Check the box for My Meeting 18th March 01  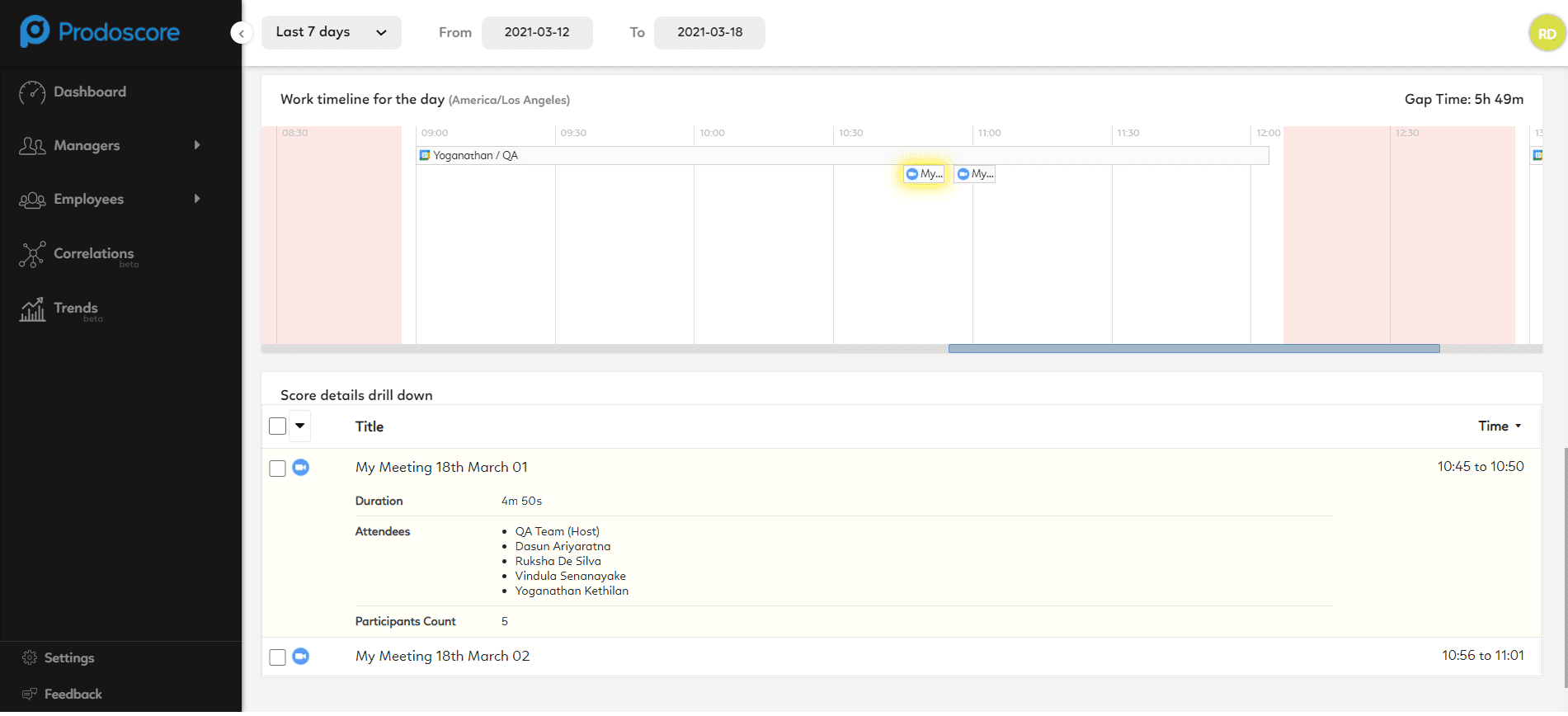point(278,469)
